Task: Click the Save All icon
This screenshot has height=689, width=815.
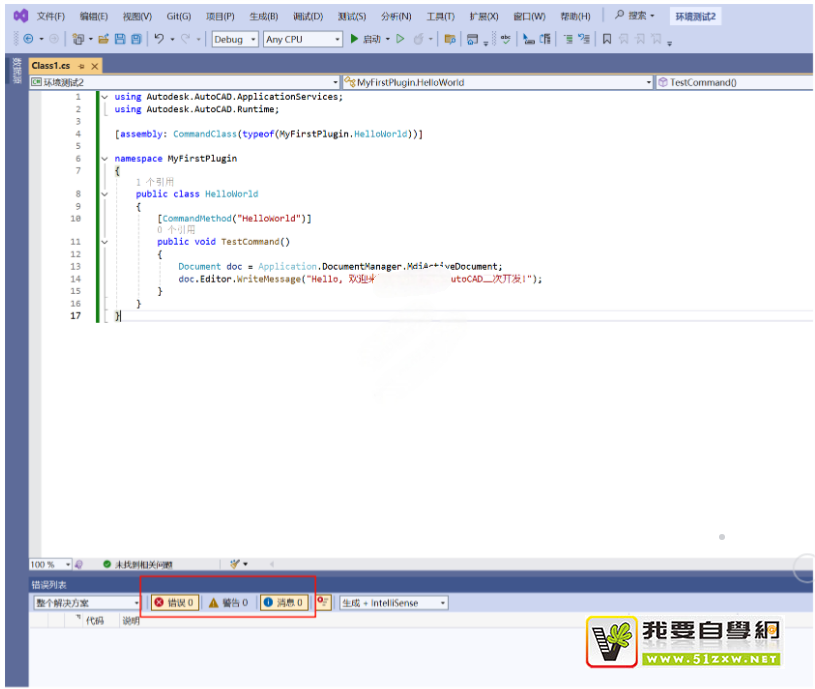Action: 136,39
